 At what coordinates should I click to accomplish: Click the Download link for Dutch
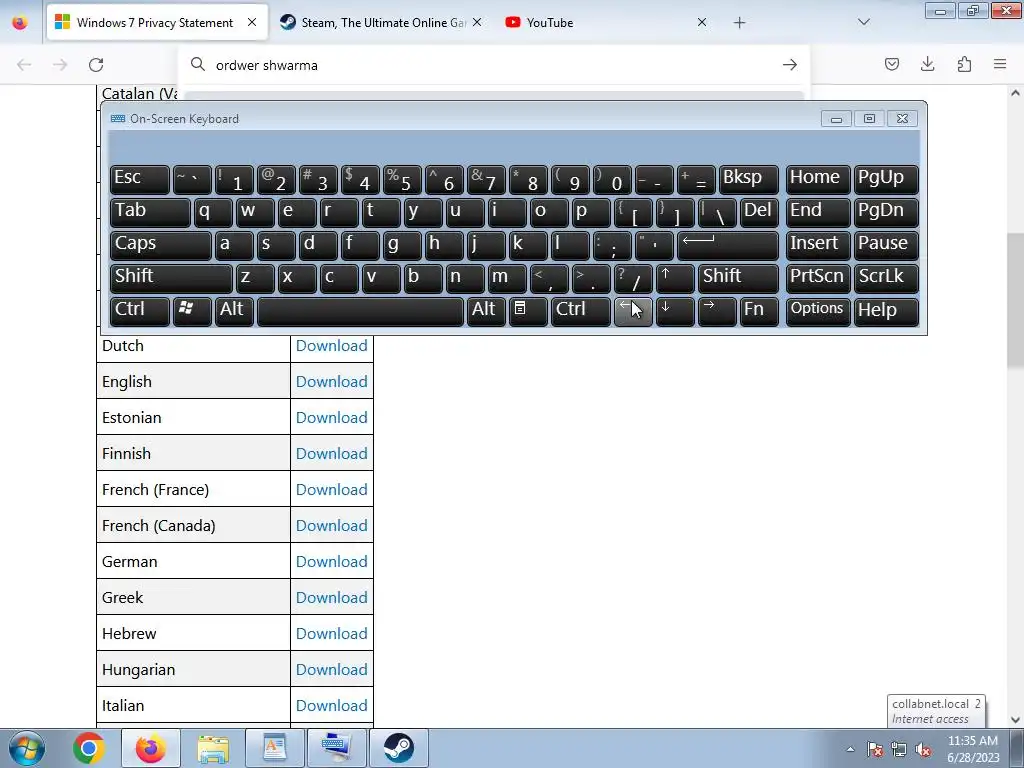click(x=331, y=345)
